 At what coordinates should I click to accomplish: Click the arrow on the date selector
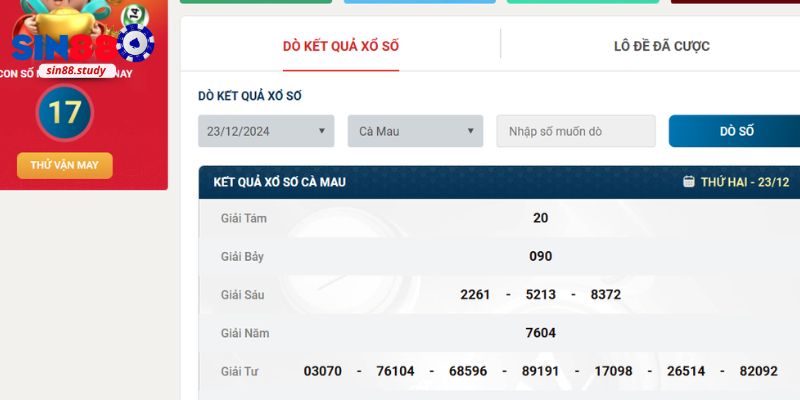coord(322,131)
